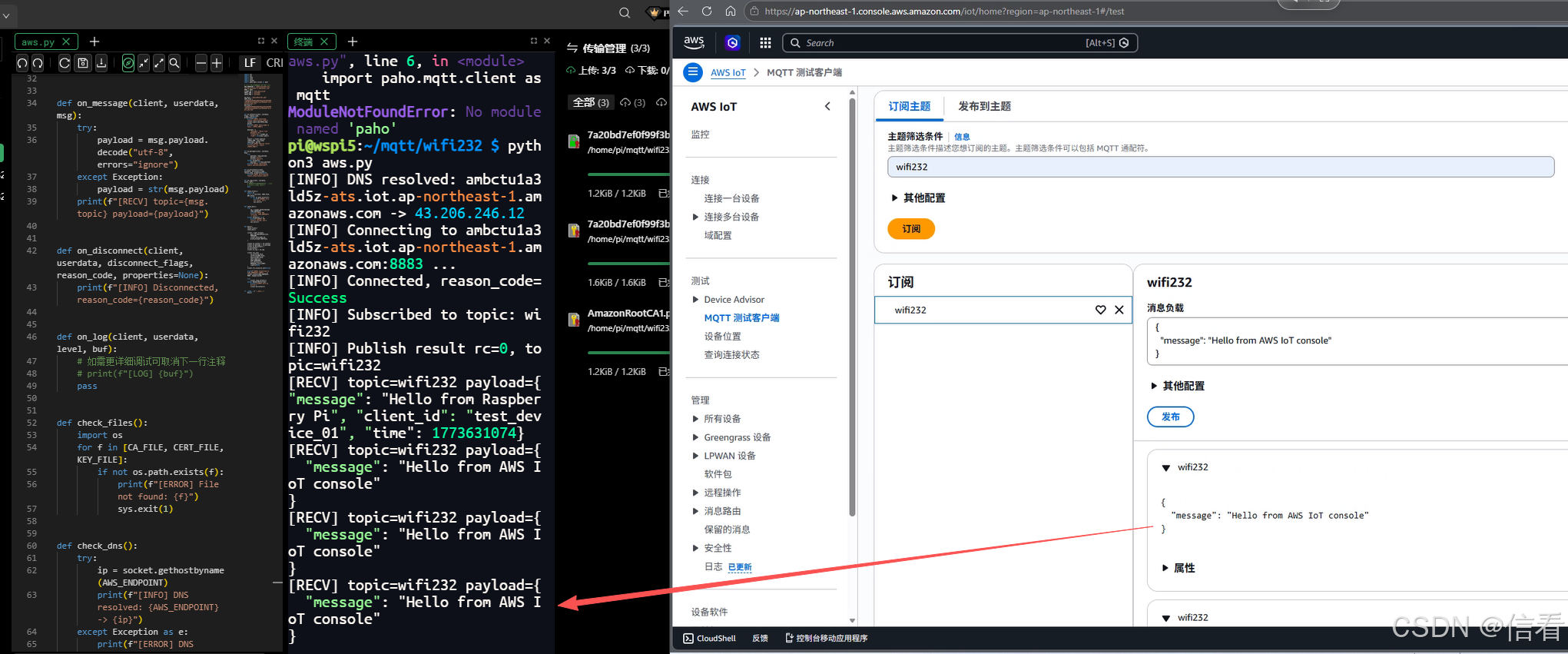Open the AWS services grid menu
The width and height of the screenshot is (1568, 654).
click(765, 43)
